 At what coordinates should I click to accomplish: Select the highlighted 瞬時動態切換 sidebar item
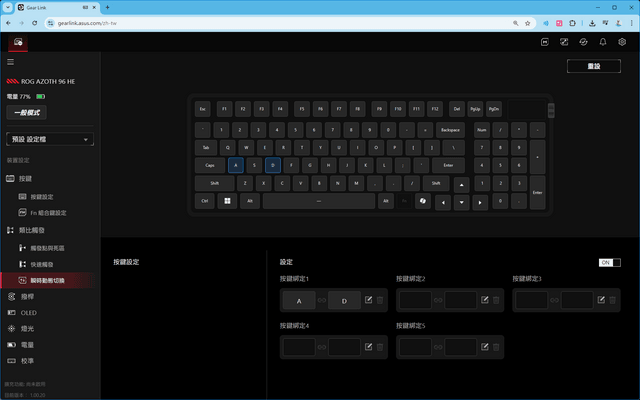(x=48, y=280)
